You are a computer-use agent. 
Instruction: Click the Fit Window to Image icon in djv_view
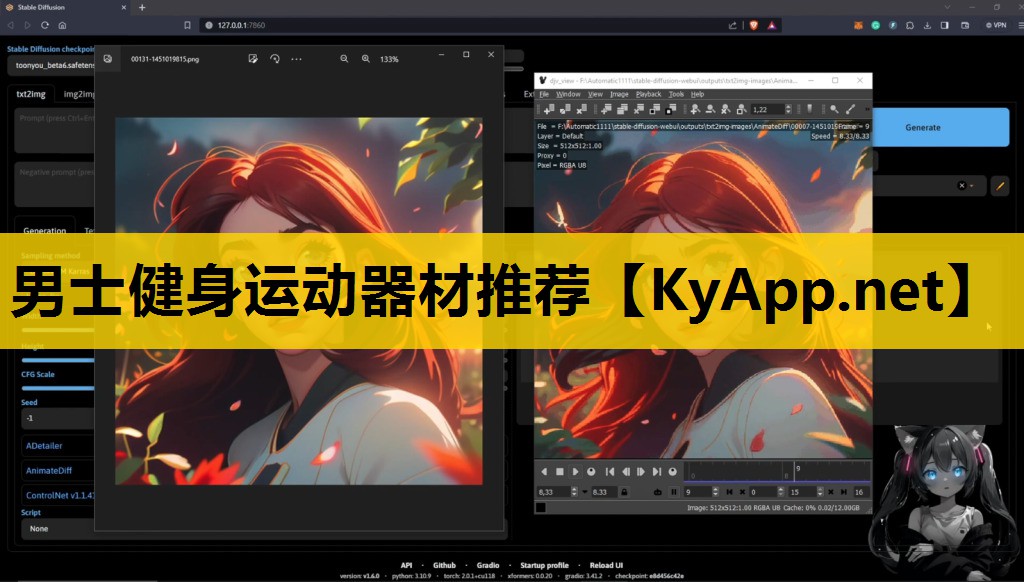tap(655, 109)
